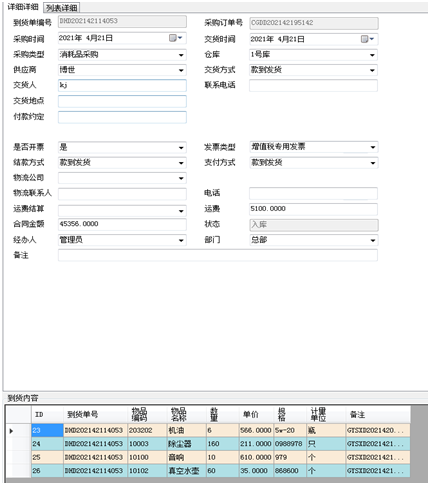
Task: Open the 供应商 dropdown showing 博世
Action: (181, 70)
